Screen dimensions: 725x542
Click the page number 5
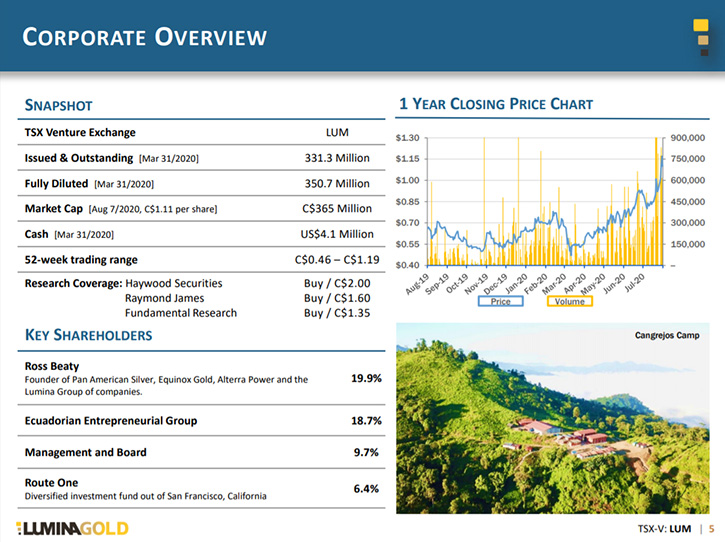(x=712, y=529)
